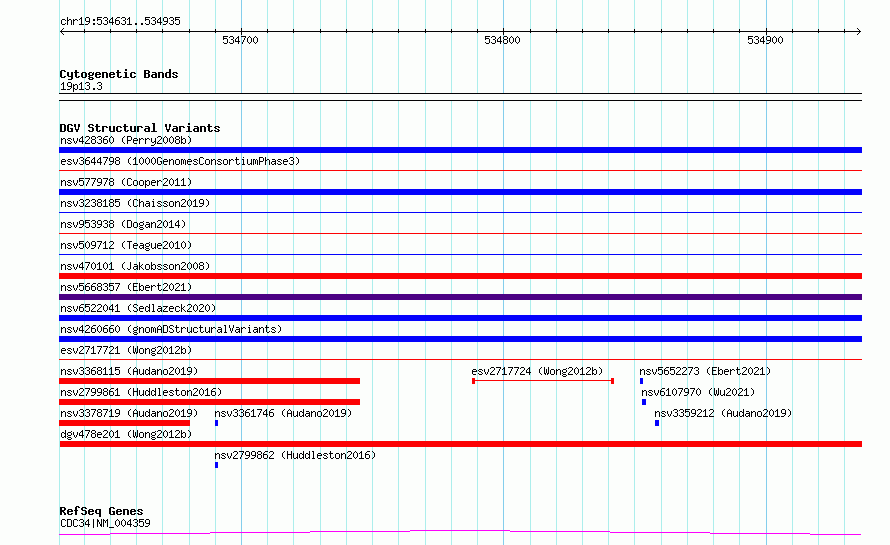
Task: Click nsv2799861 (Huddleston2016) label
Action: pos(141,392)
